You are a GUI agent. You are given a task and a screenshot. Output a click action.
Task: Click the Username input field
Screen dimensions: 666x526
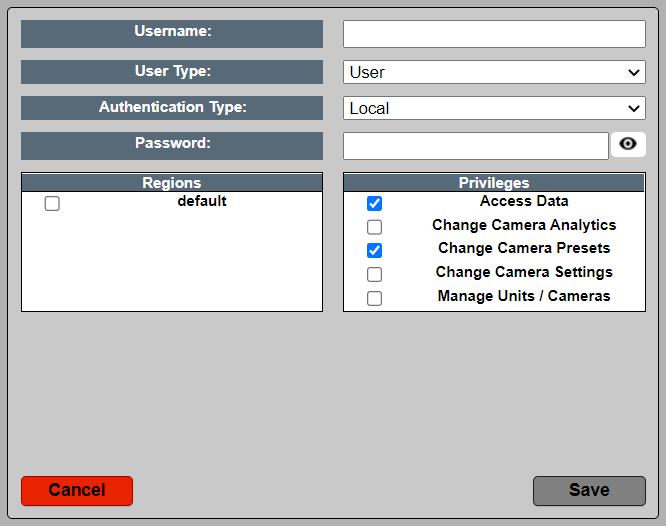[x=494, y=34]
